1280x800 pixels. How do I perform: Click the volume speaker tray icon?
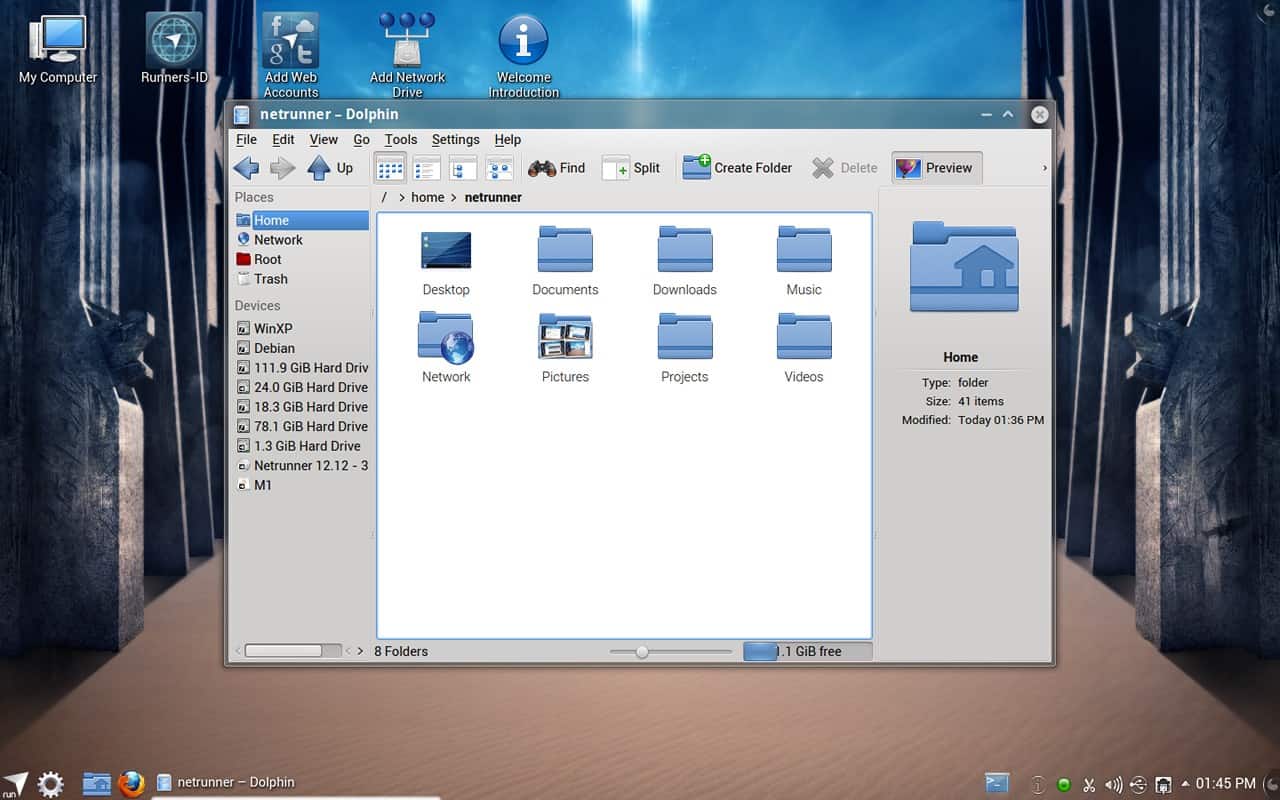[1114, 785]
